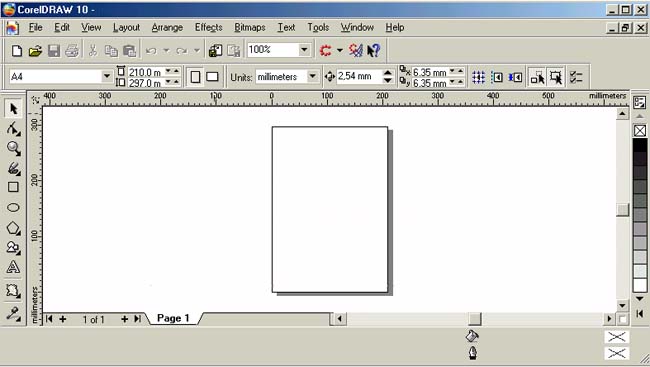The width and height of the screenshot is (650, 367).
Task: Switch to the Page 1 tab
Action: click(173, 318)
